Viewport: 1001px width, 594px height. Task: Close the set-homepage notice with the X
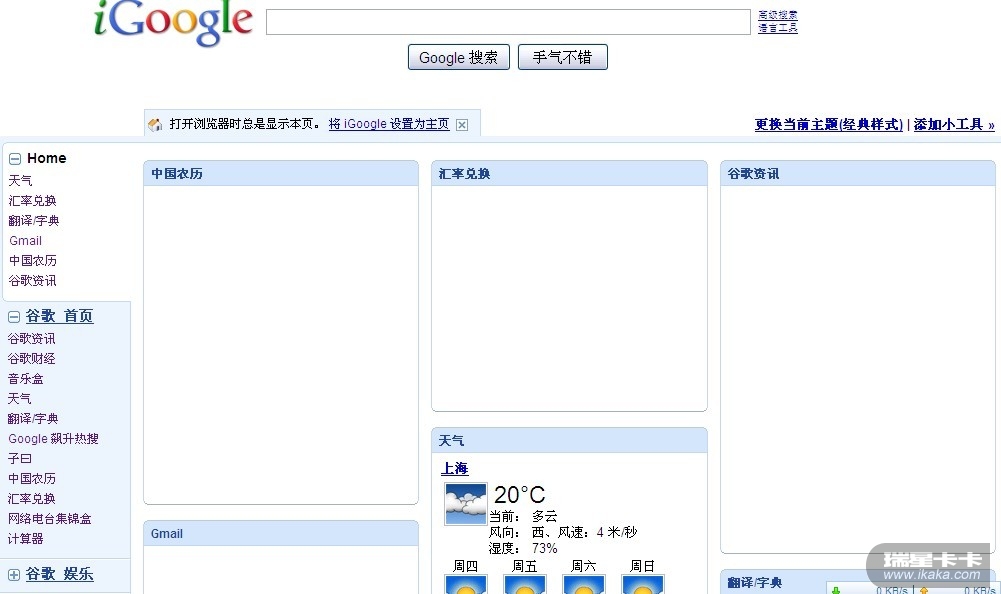462,125
